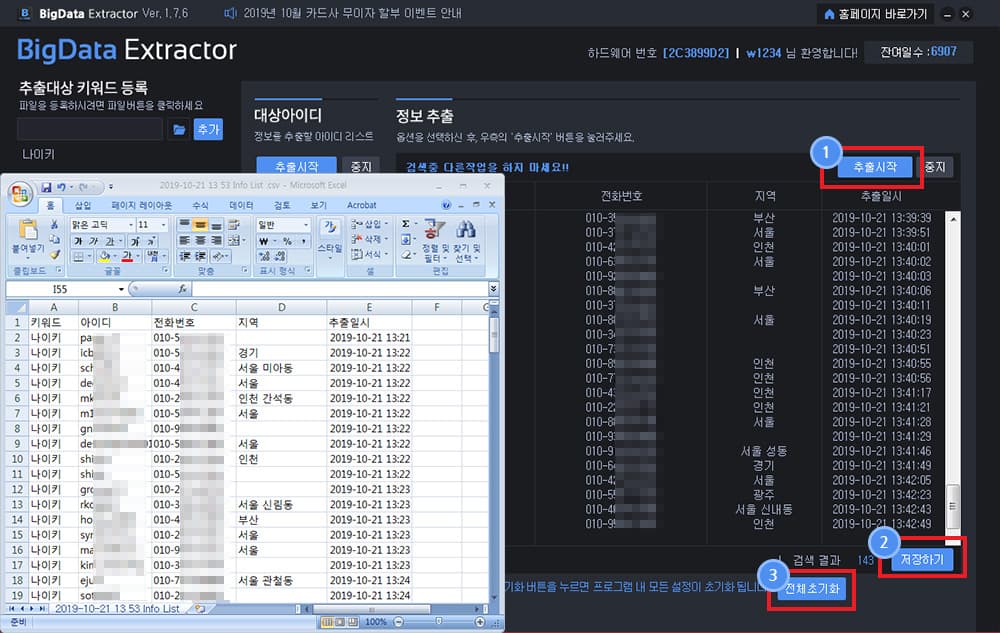Click Excel zoom out minus button
Screen dimensions: 1000x633
(x=399, y=622)
